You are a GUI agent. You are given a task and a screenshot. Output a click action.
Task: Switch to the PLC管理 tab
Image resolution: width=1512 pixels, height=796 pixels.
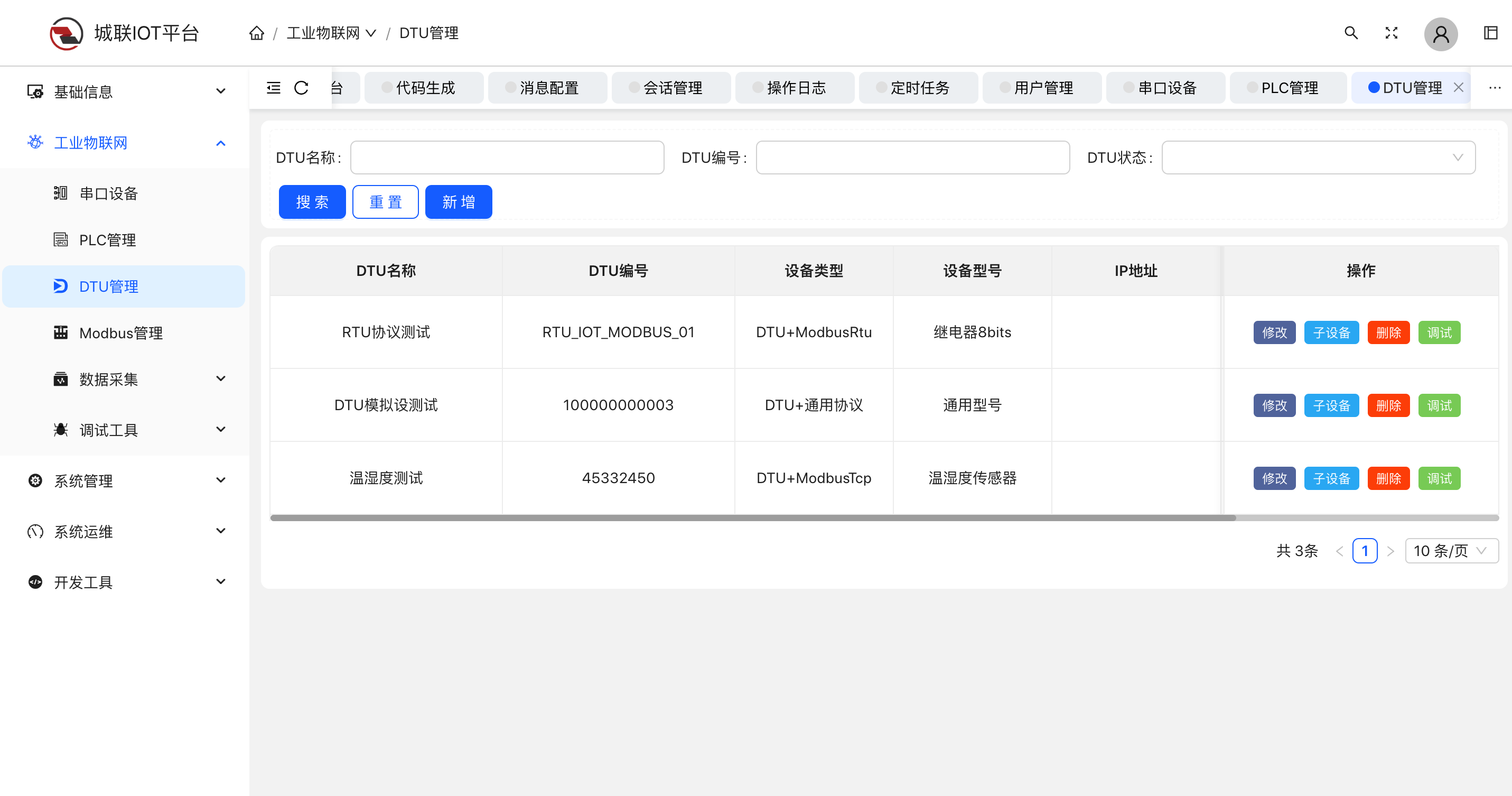click(1289, 88)
